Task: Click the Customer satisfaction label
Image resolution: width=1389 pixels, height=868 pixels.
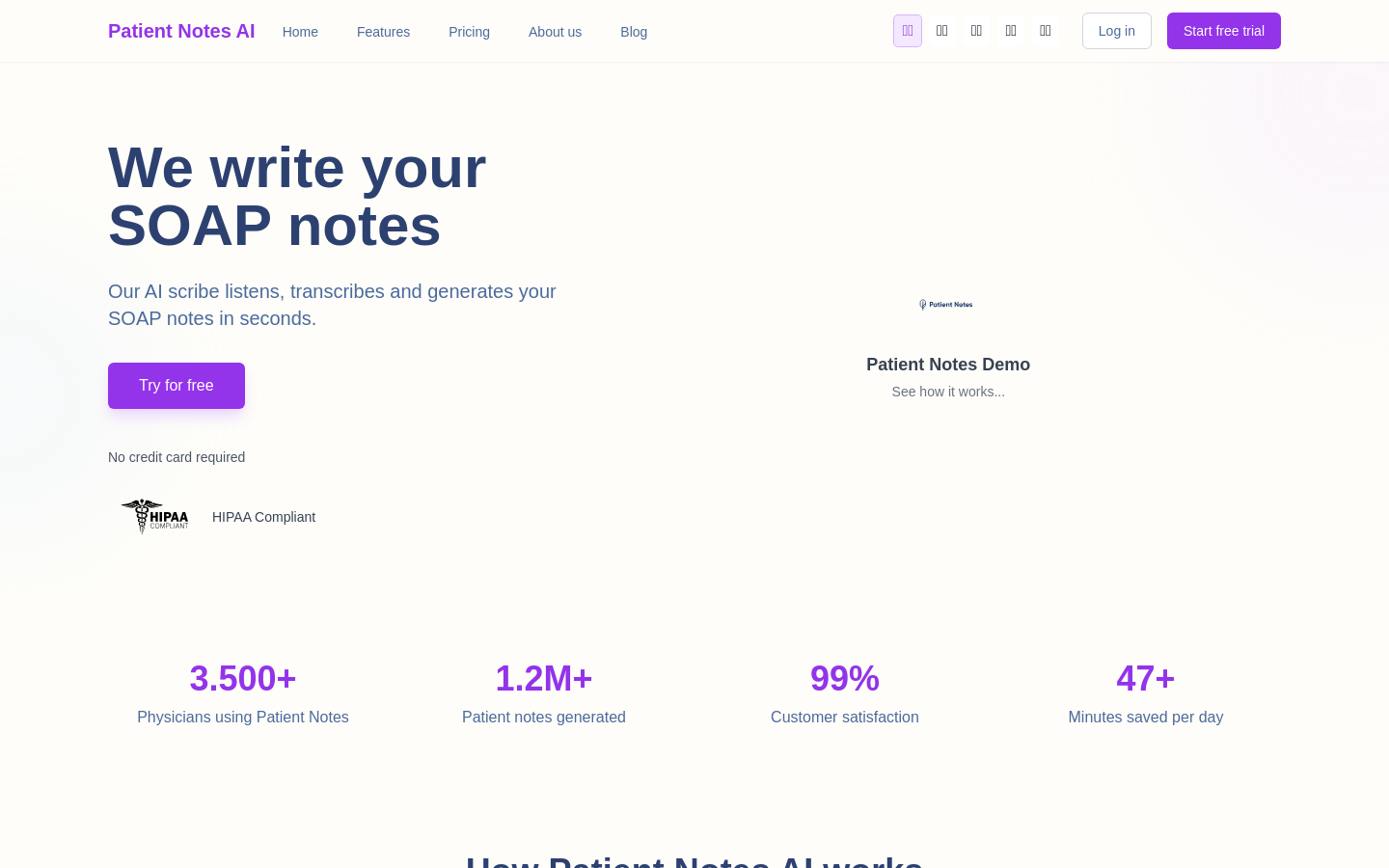Action: click(845, 717)
